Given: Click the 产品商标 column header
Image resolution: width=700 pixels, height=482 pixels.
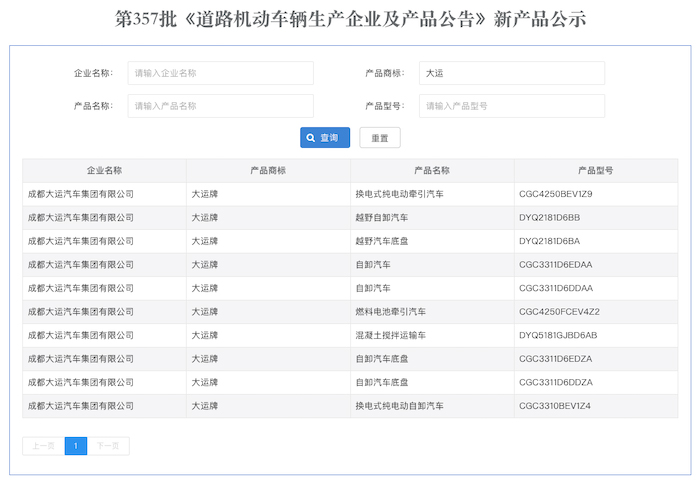Looking at the screenshot, I should click(268, 171).
